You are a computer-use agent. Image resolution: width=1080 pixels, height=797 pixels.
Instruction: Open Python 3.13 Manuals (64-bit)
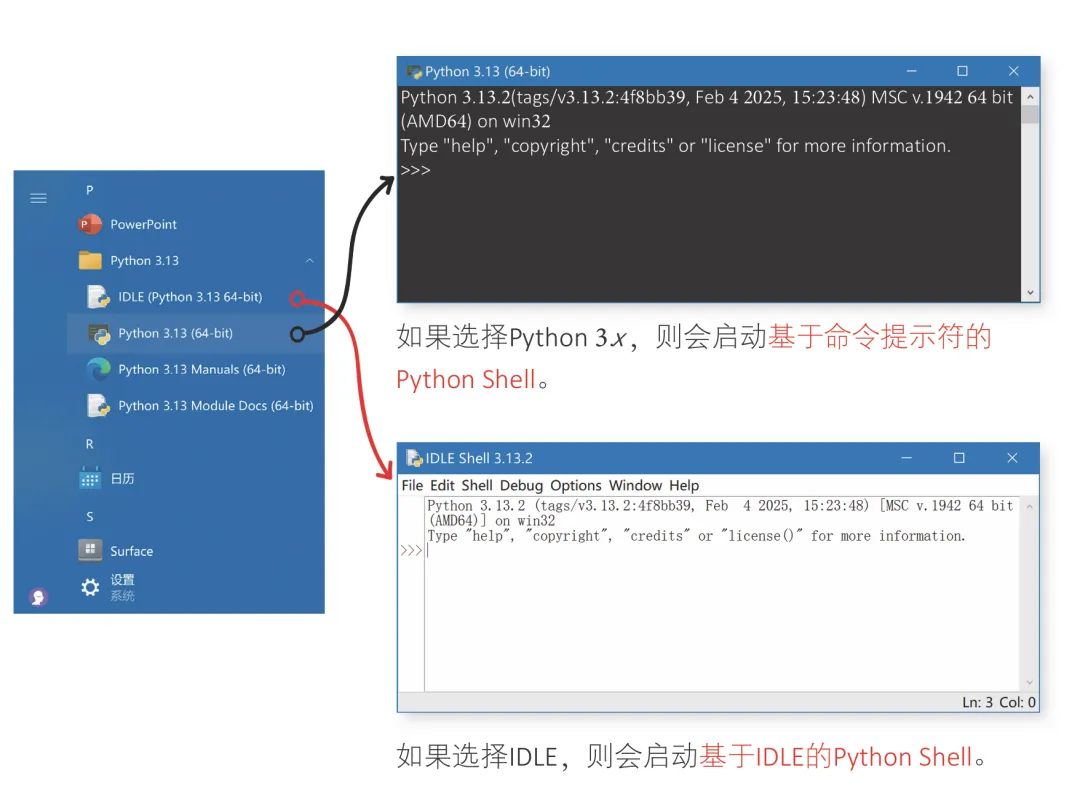click(202, 369)
